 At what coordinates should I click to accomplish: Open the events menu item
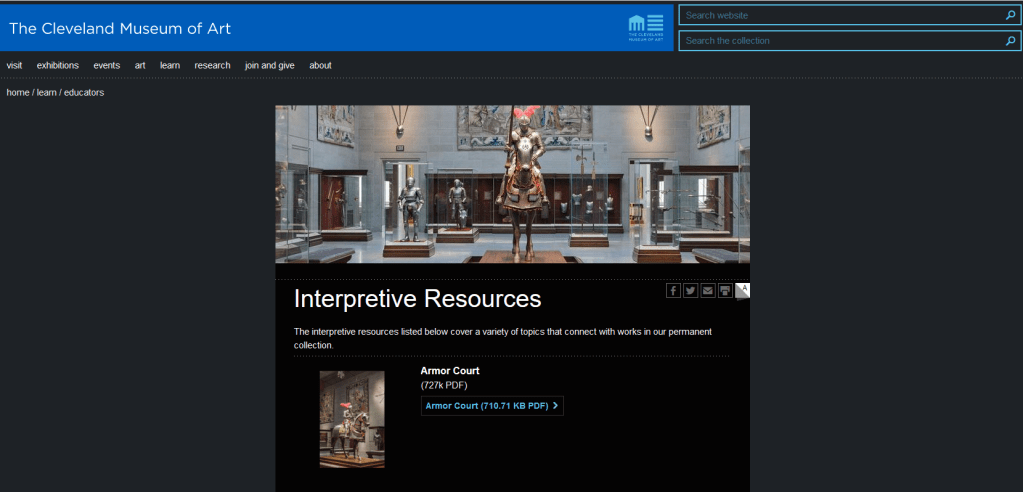pyautogui.click(x=106, y=66)
